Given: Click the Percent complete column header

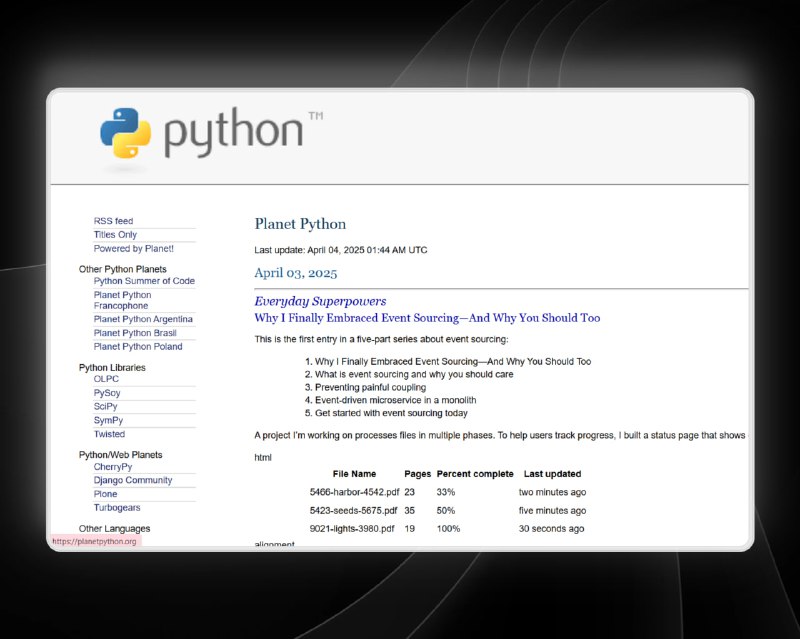Looking at the screenshot, I should click(475, 474).
